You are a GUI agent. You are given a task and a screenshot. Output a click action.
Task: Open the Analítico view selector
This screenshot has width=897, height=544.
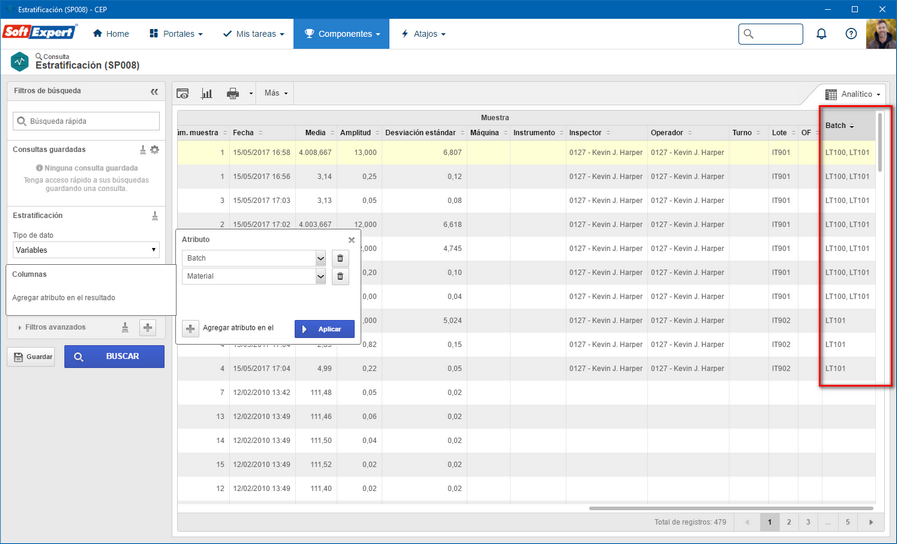[852, 94]
